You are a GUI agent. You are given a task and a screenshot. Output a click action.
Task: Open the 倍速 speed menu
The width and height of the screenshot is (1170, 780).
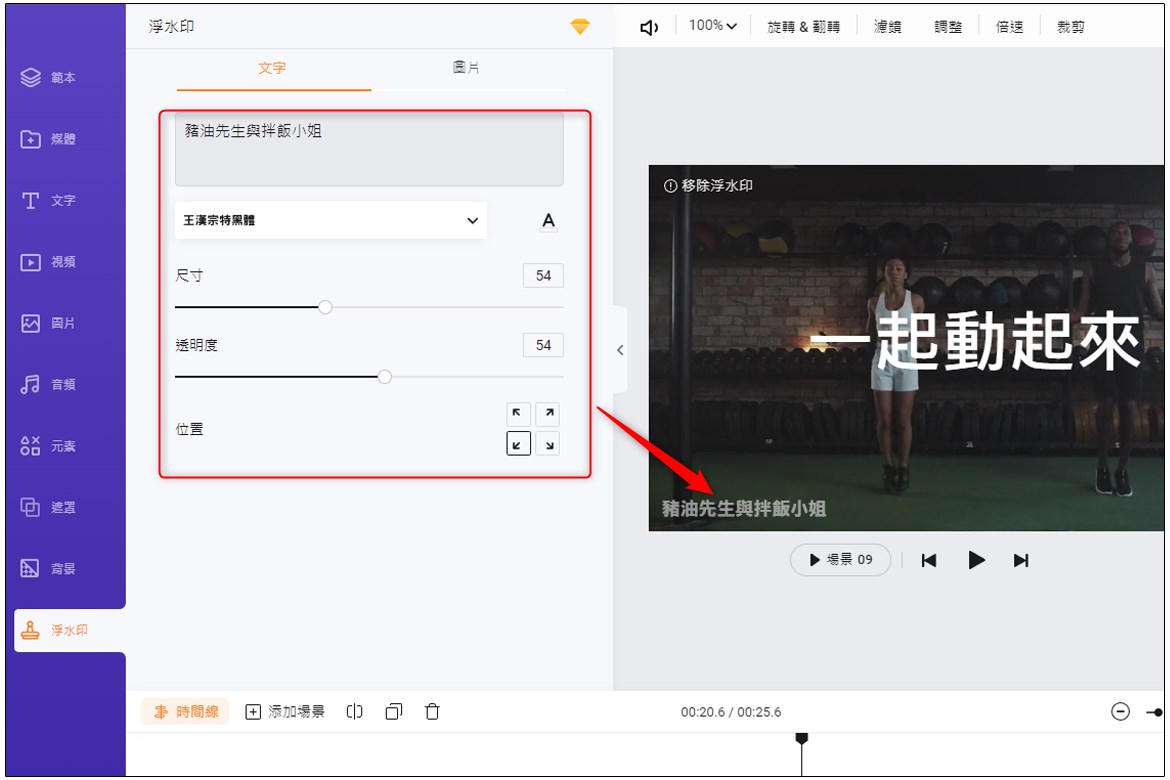point(1009,27)
